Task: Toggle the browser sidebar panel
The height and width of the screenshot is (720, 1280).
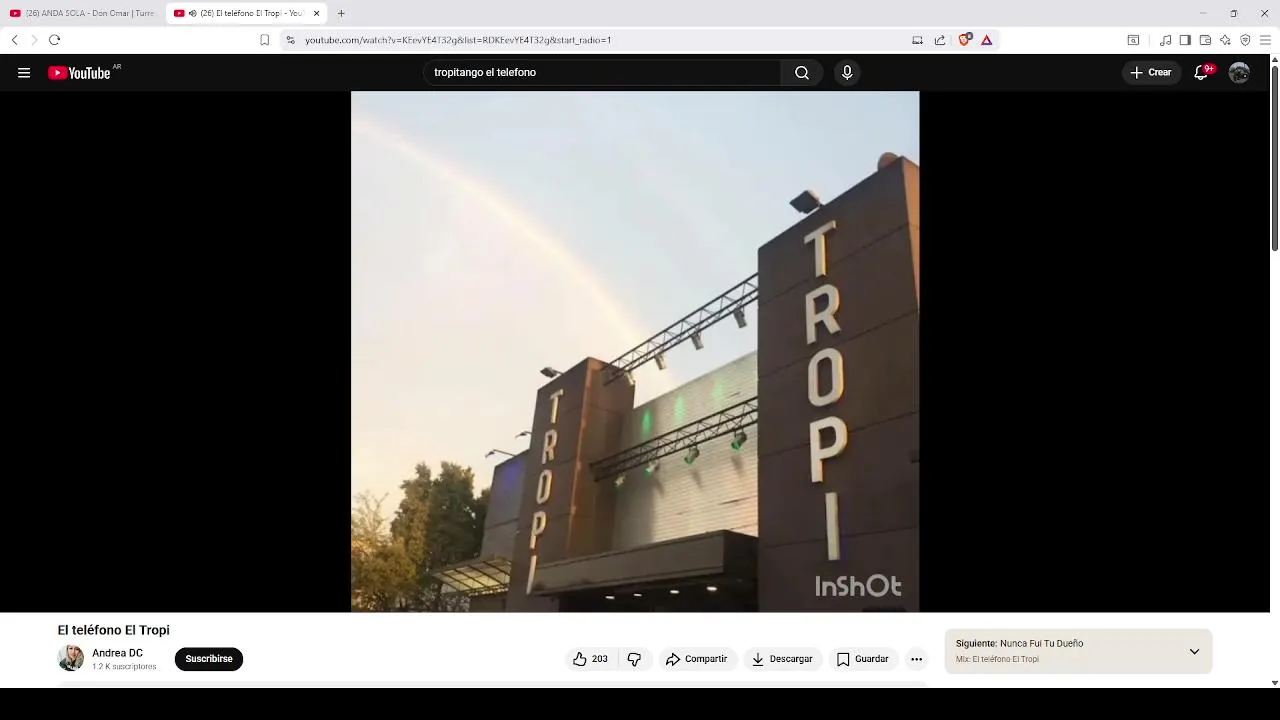Action: point(1185,40)
